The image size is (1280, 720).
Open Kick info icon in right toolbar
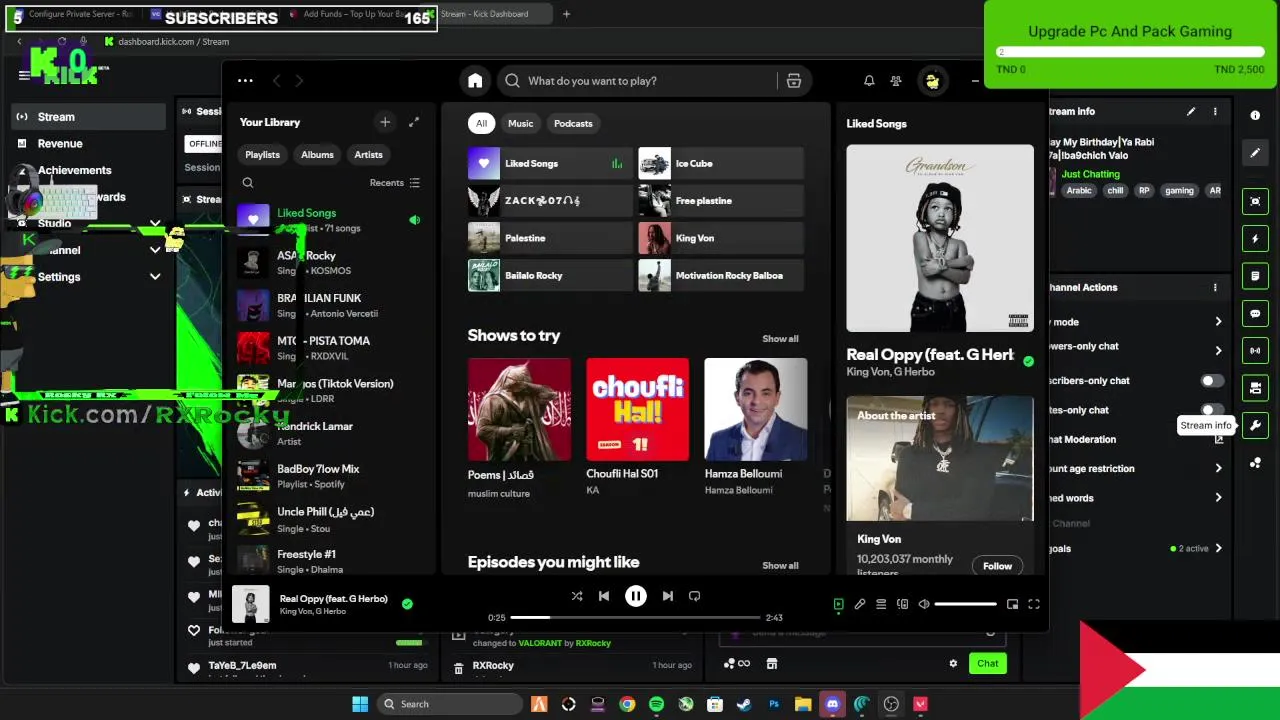(x=1255, y=116)
